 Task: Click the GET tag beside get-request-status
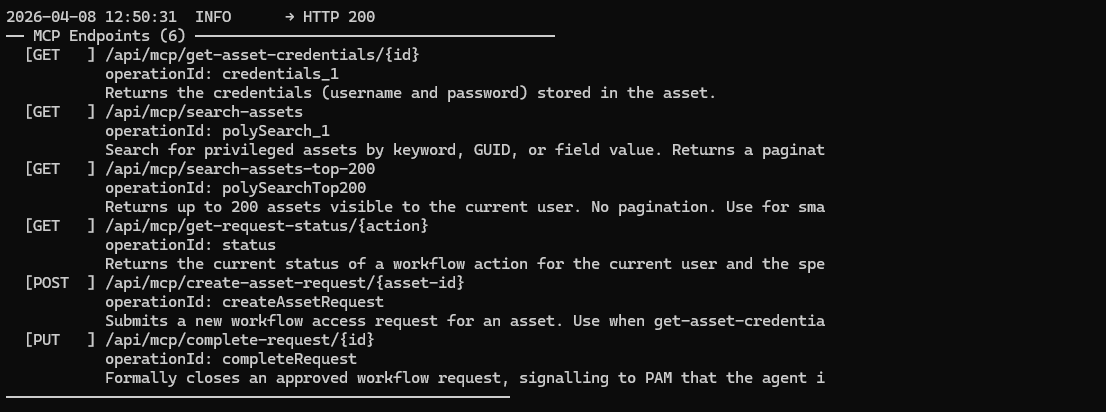(x=43, y=226)
